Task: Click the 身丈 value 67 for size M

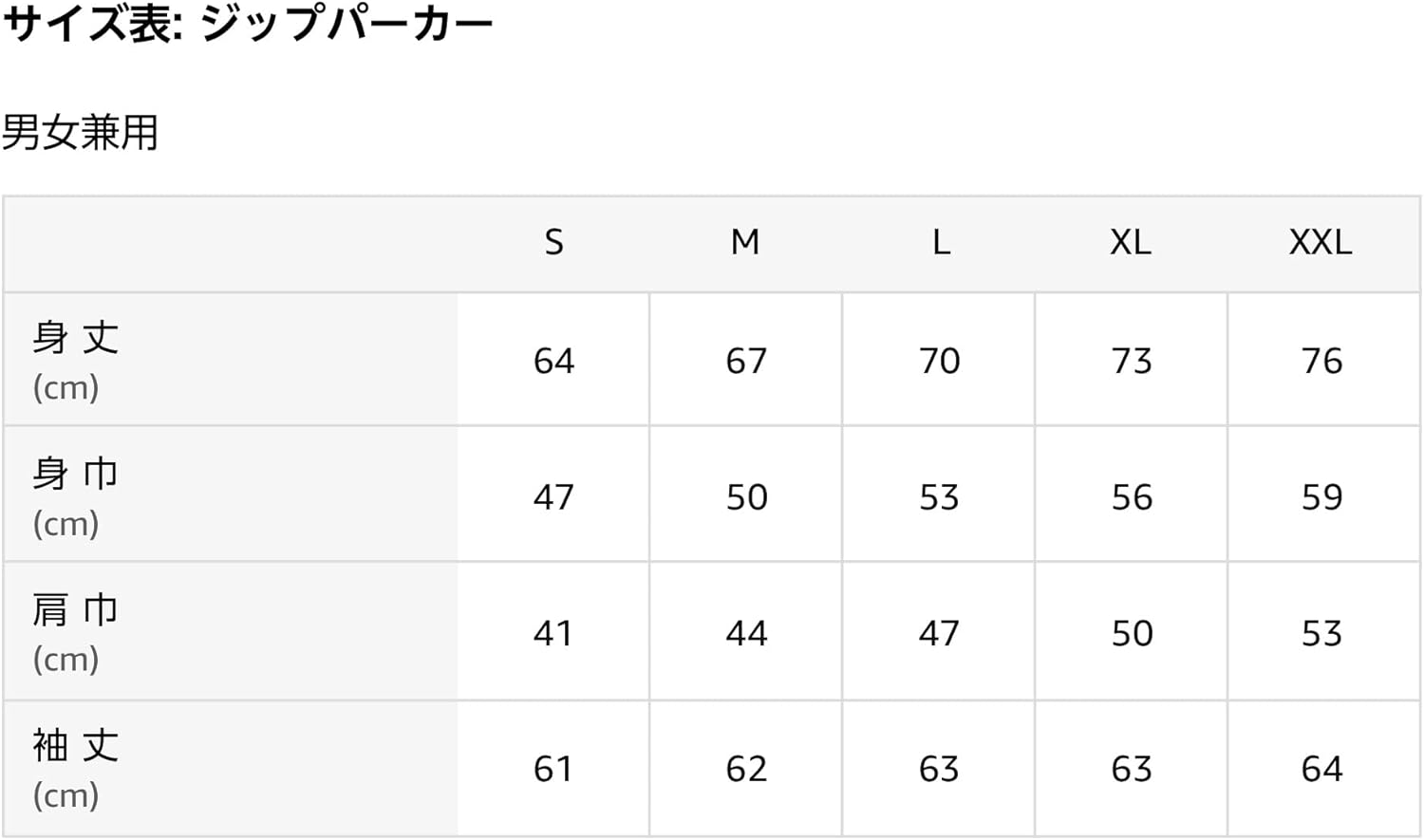Action: pos(746,361)
